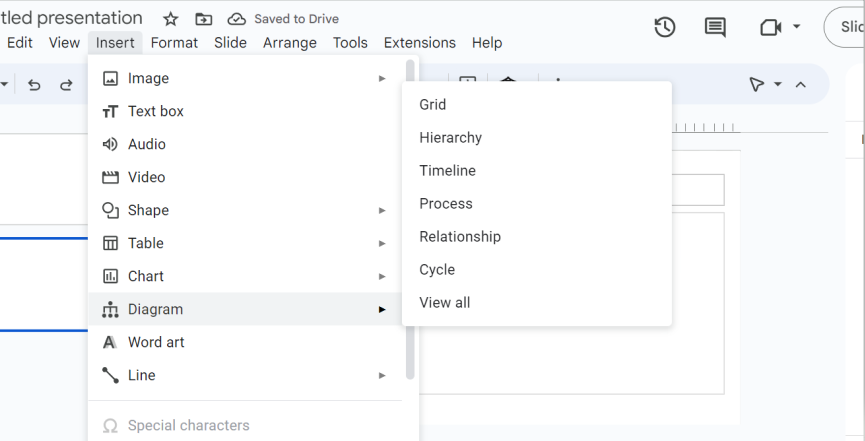
Task: Expand the Image submenu
Action: 382,78
